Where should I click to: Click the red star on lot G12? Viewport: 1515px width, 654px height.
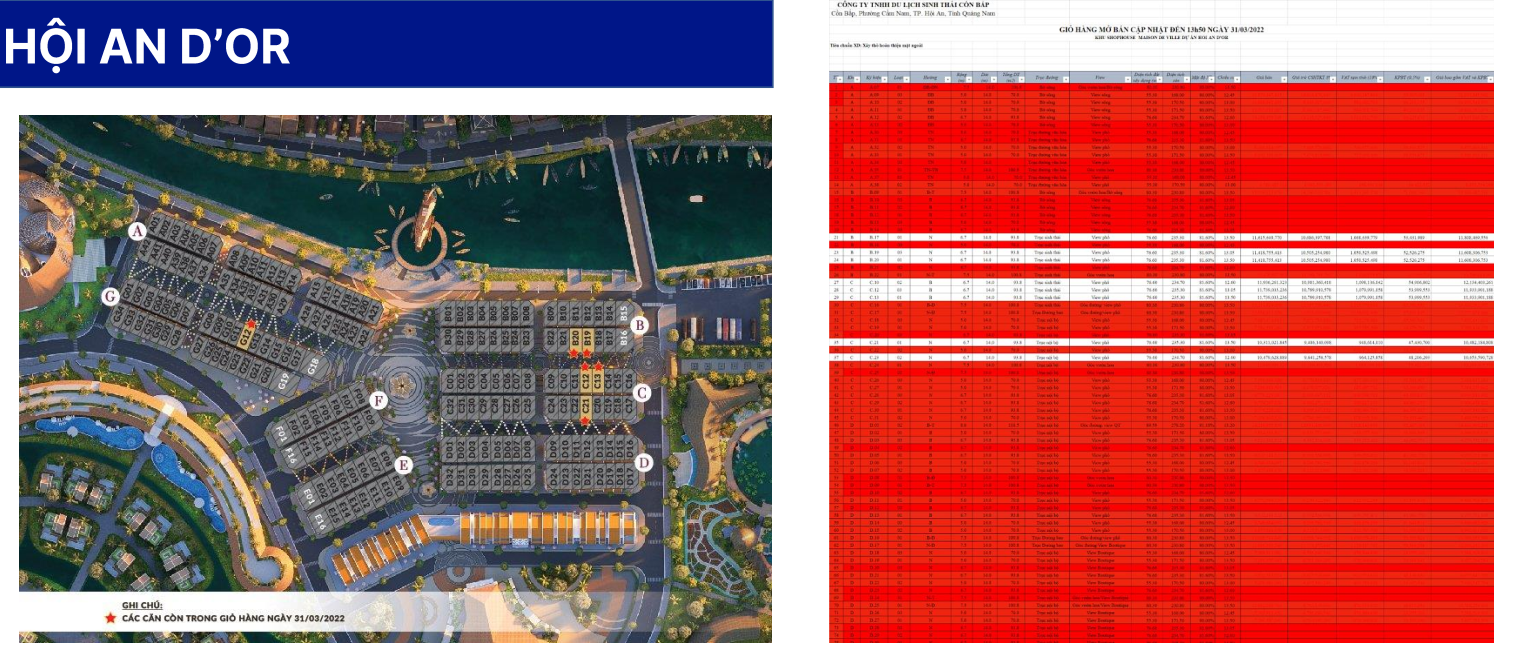251,325
